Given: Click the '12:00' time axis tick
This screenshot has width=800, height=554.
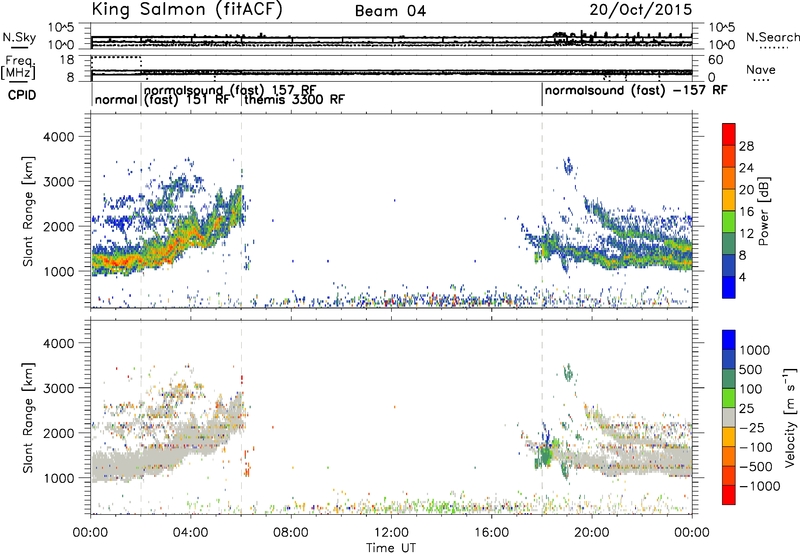Looking at the screenshot, I should tap(391, 533).
